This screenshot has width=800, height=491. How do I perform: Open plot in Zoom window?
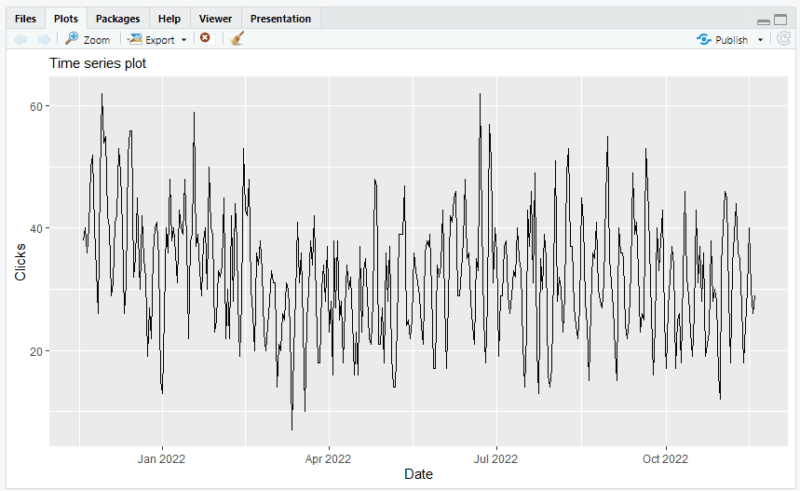(x=87, y=39)
